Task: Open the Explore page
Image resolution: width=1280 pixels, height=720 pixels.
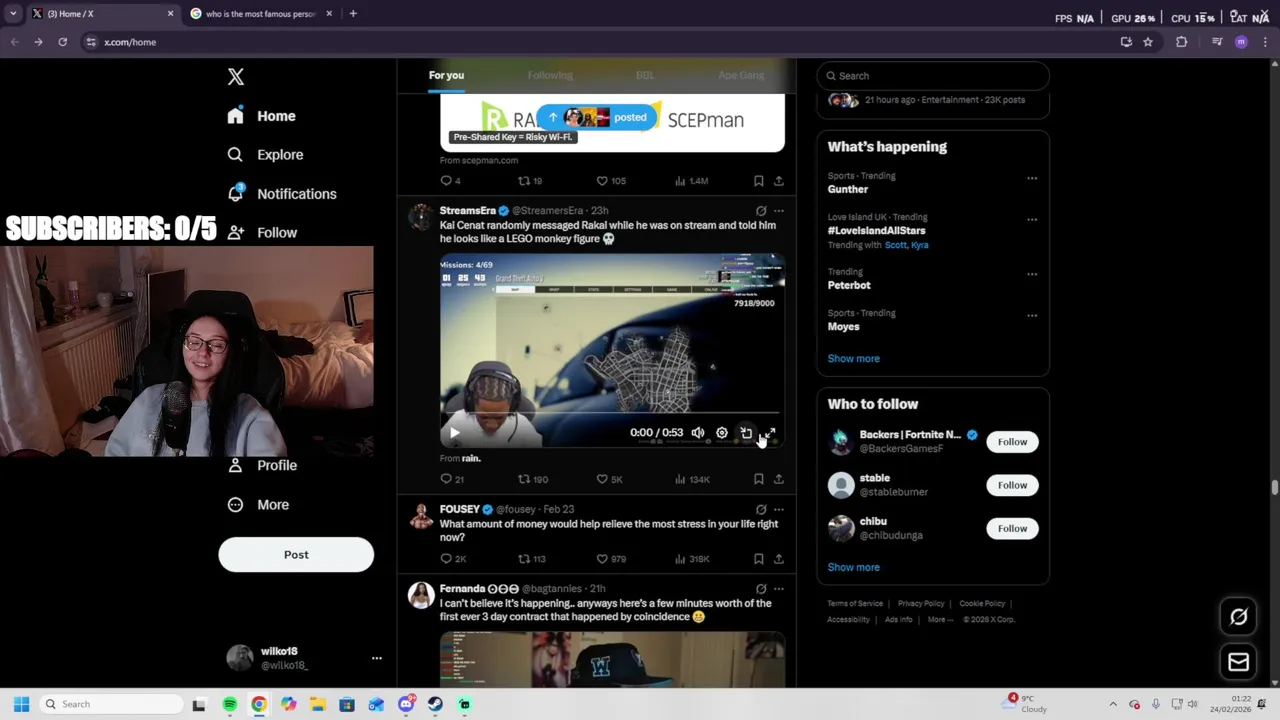Action: tap(265, 155)
